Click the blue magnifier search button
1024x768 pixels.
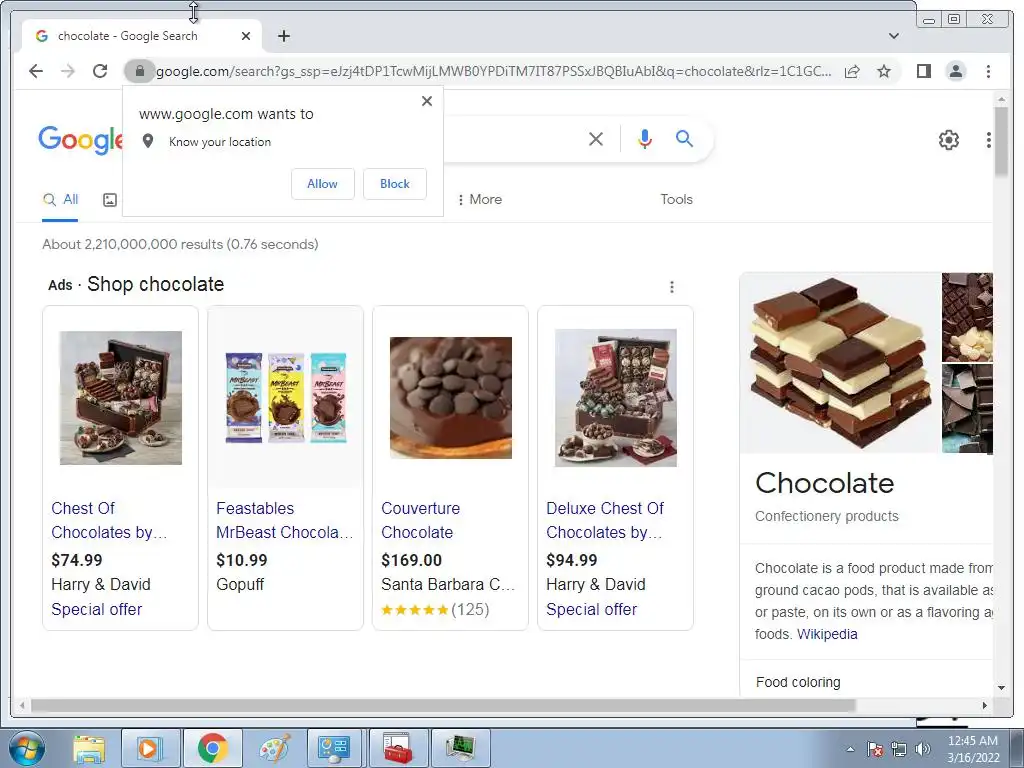click(x=684, y=138)
